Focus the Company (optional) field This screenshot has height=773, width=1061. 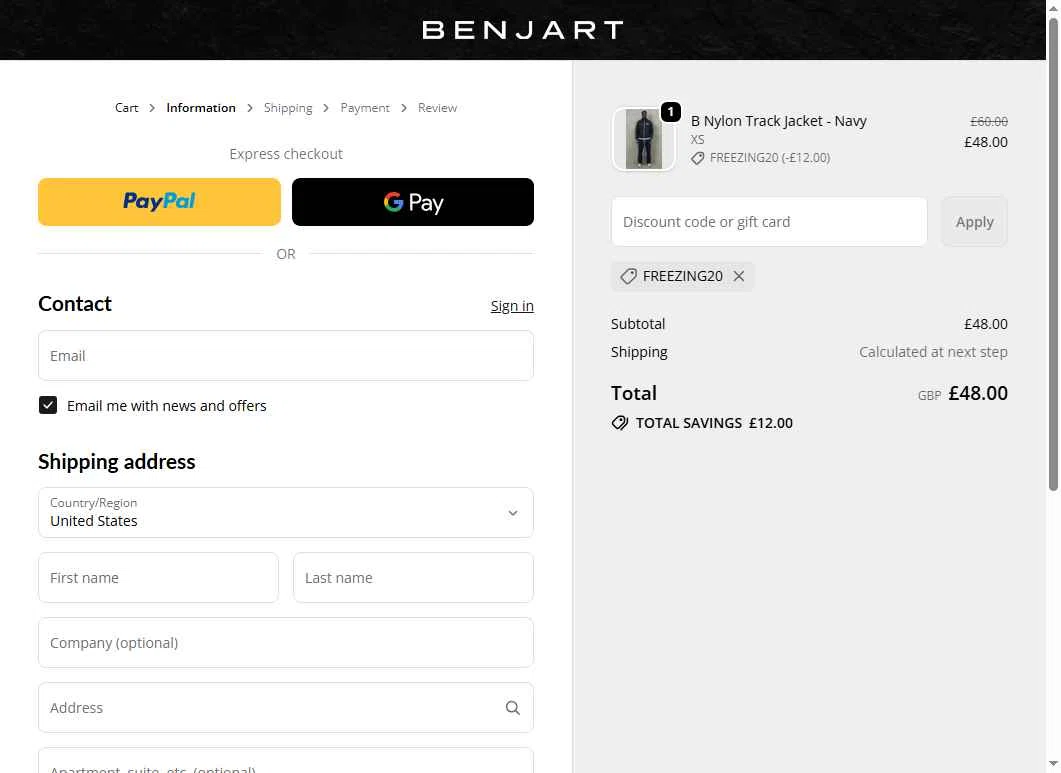click(286, 642)
